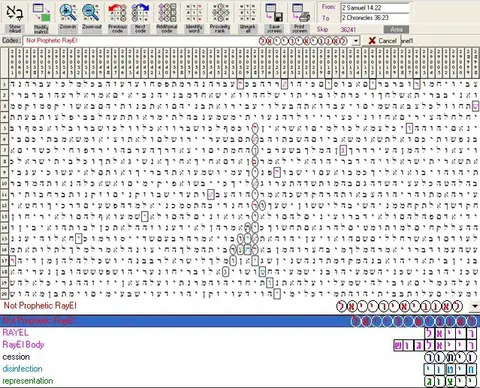Activate the Identify word tool
The width and height of the screenshot is (480, 388).
(x=194, y=12)
